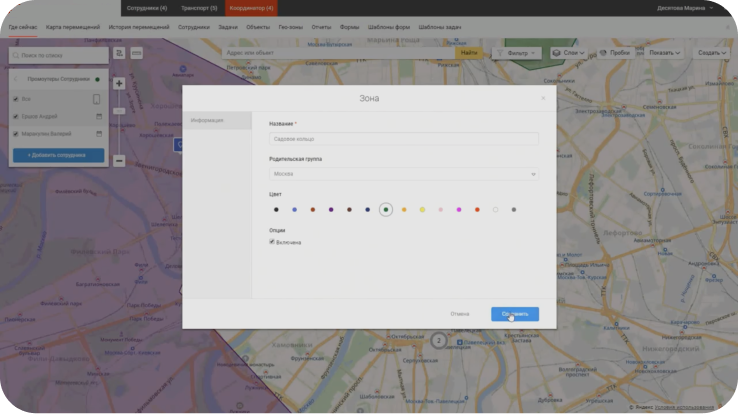The height and width of the screenshot is (414, 738).
Task: Click calendar icon next to Маракулин Валерий
Action: (x=98, y=133)
